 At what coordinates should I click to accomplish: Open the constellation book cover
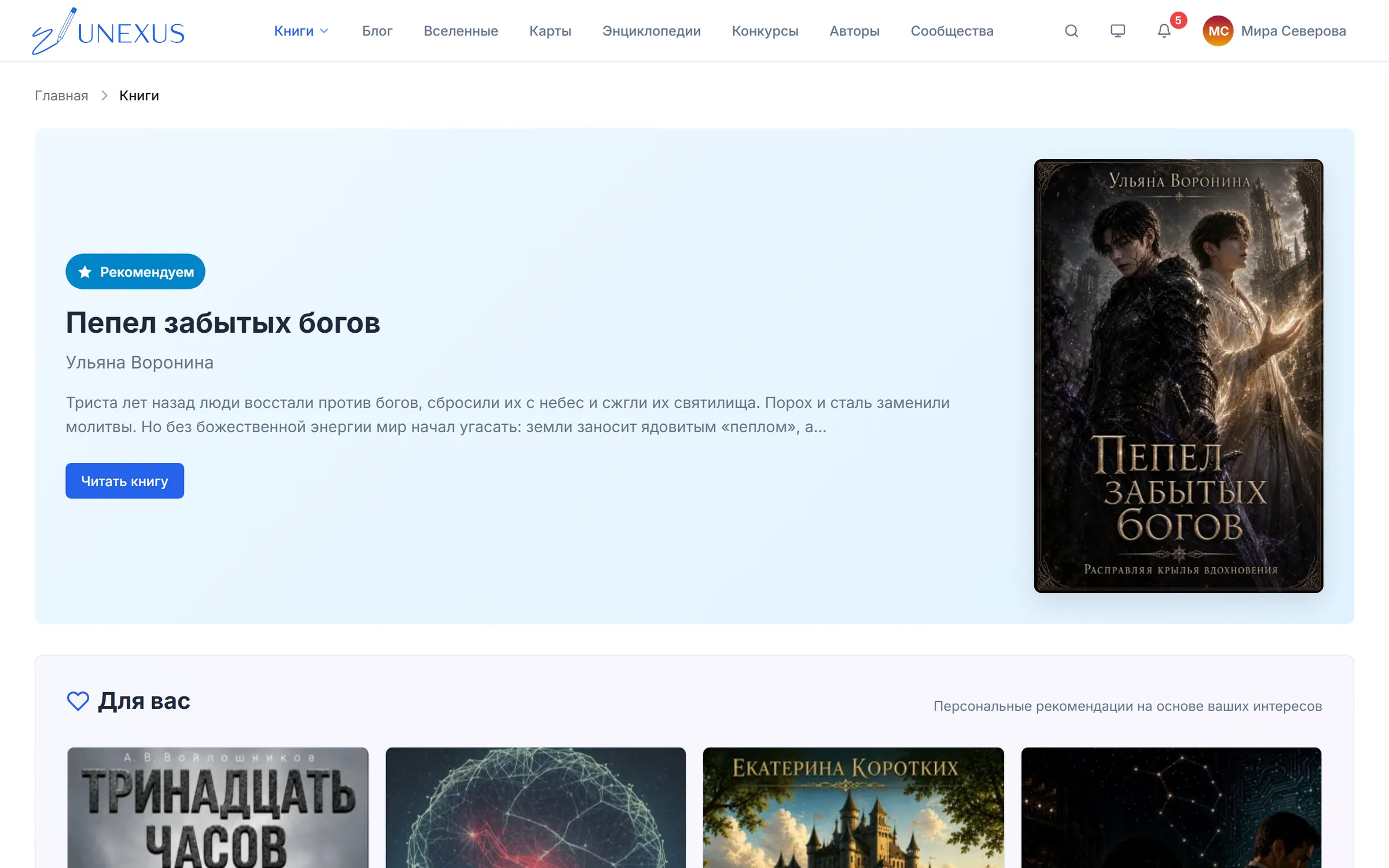point(1171,808)
